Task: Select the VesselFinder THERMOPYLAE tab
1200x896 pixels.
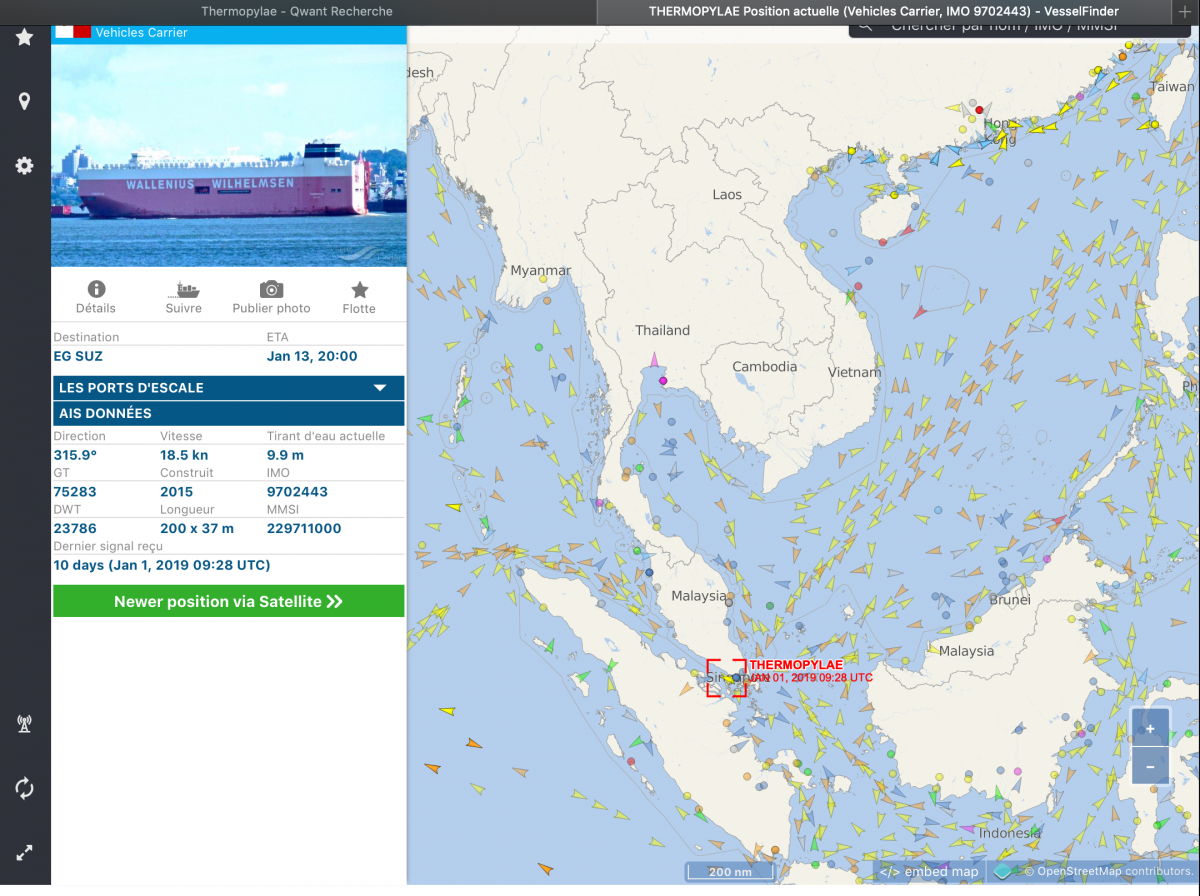Action: tap(883, 11)
